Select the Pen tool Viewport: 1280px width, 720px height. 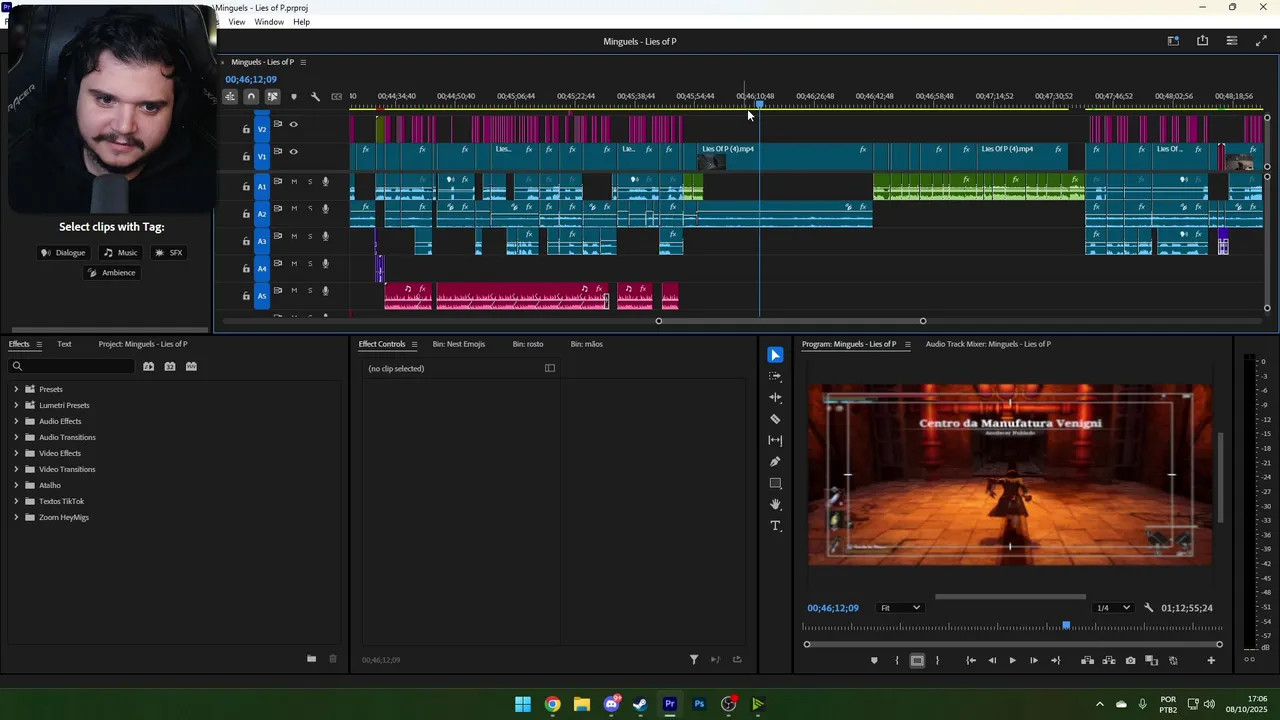(775, 462)
